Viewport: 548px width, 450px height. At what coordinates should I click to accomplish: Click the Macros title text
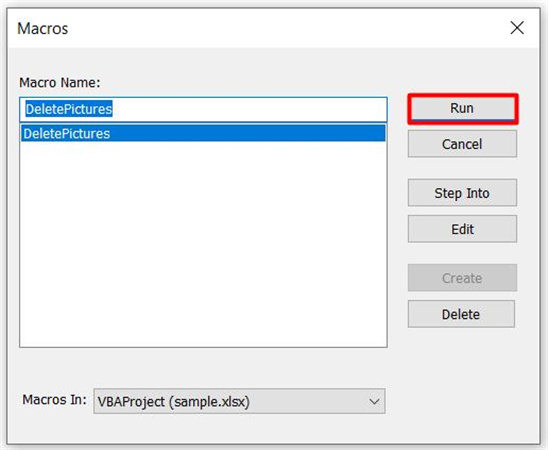pyautogui.click(x=43, y=28)
